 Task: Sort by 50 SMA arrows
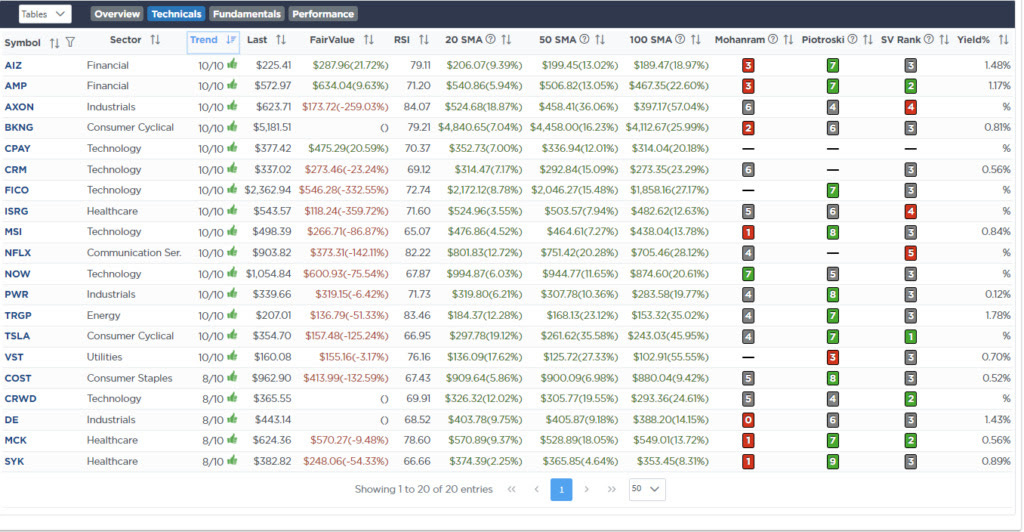[x=600, y=40]
